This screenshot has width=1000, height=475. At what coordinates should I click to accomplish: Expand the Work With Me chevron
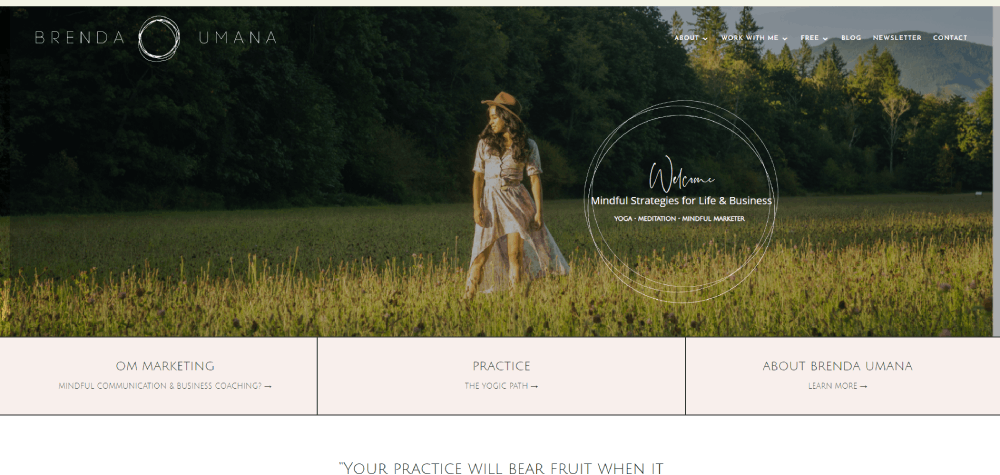tap(784, 38)
